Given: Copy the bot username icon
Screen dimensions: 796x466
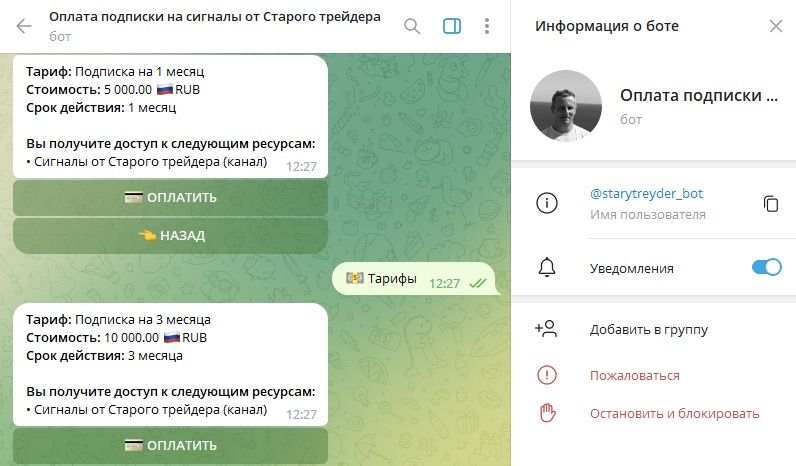Looking at the screenshot, I should (x=771, y=204).
